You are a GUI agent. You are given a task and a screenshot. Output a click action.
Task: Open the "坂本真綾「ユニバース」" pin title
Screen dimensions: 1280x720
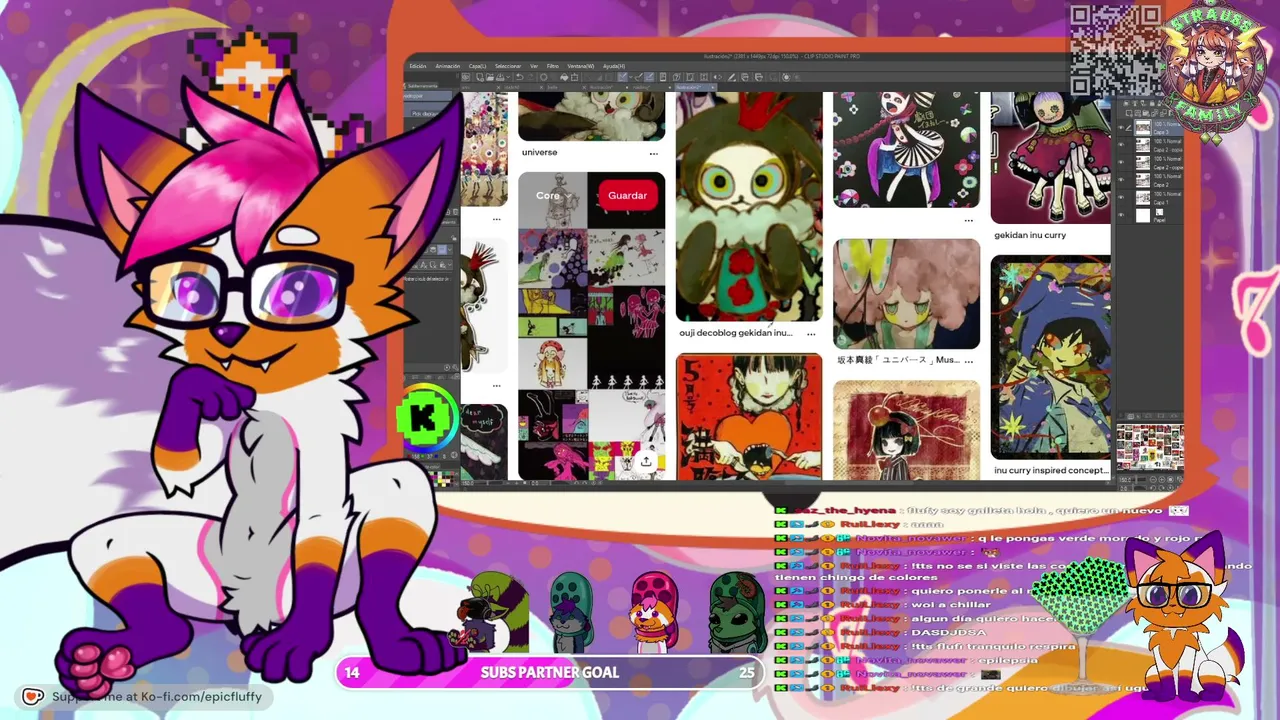899,360
